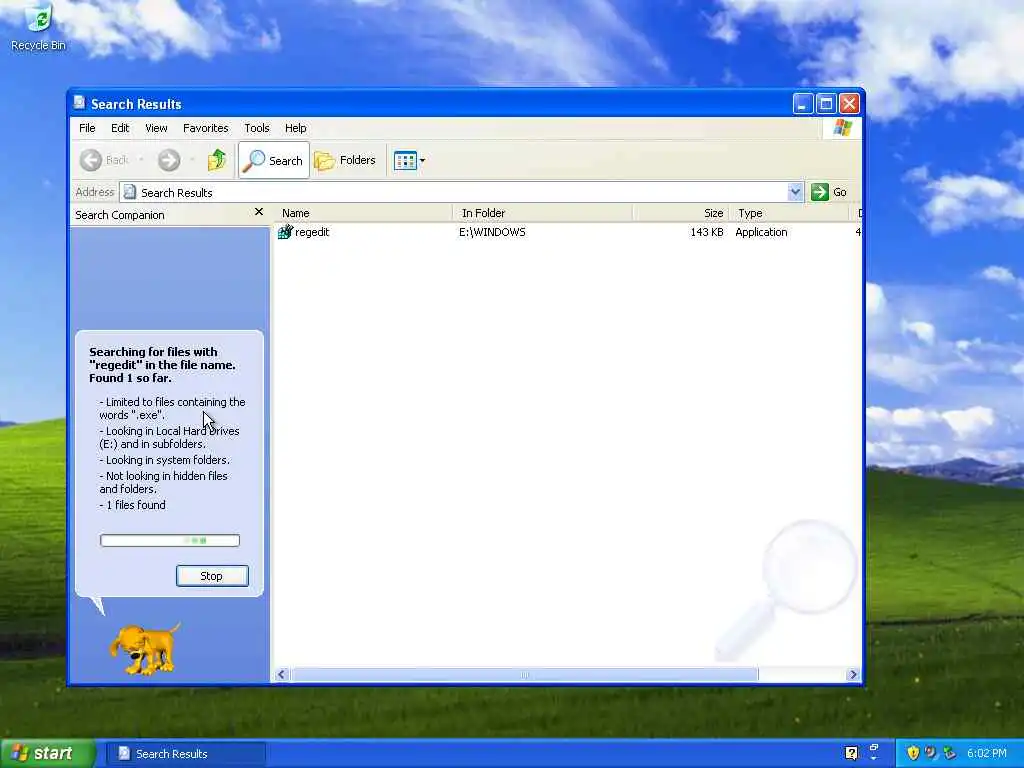This screenshot has width=1024, height=768.
Task: Open the Address bar dropdown
Action: point(795,192)
